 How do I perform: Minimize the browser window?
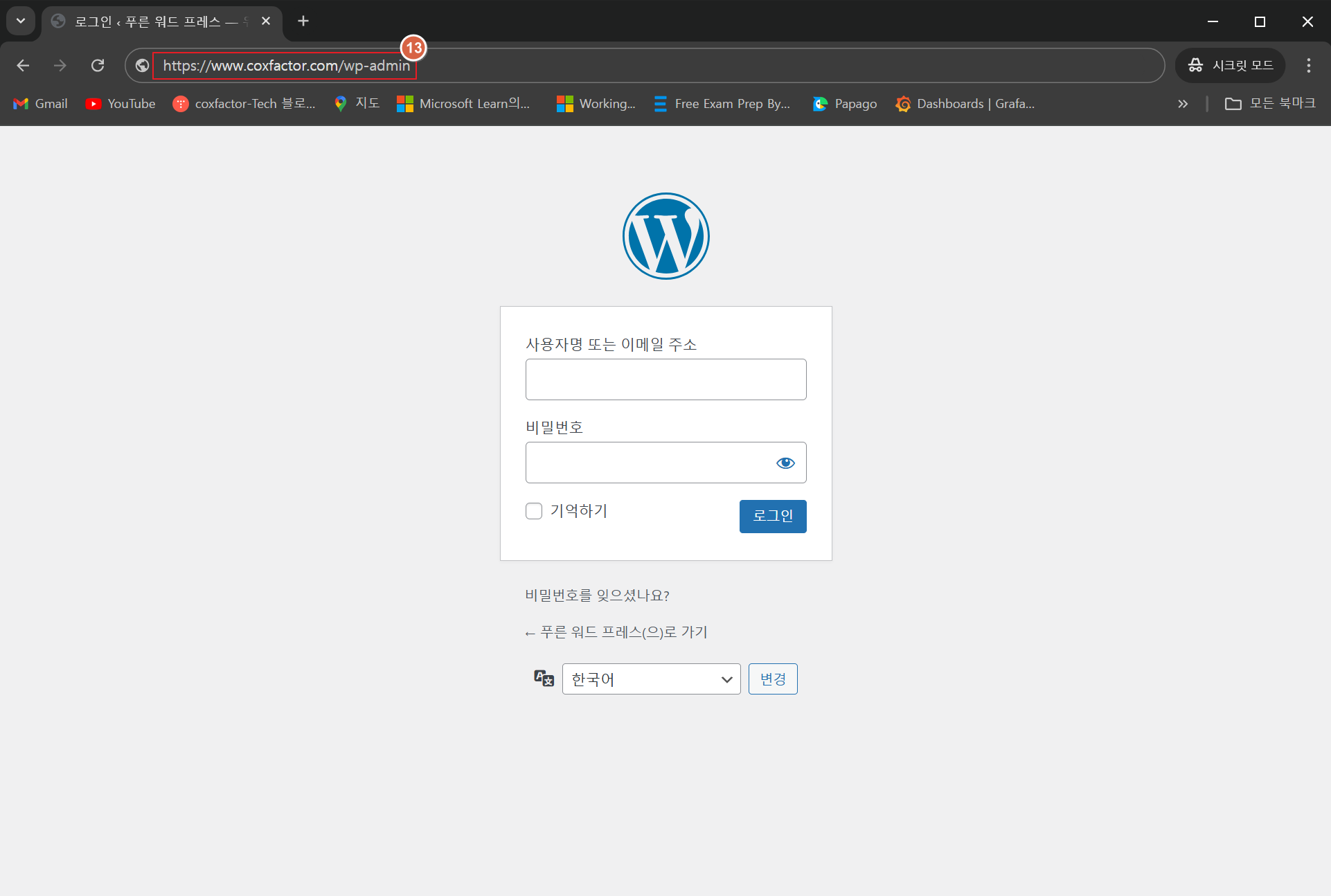tap(1213, 21)
